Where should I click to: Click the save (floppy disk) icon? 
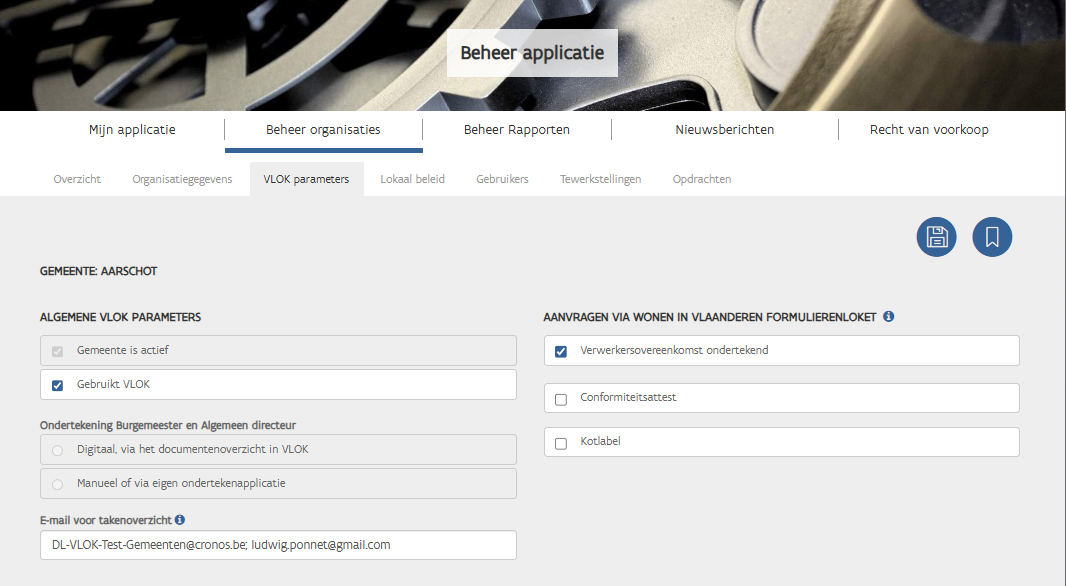(x=936, y=237)
